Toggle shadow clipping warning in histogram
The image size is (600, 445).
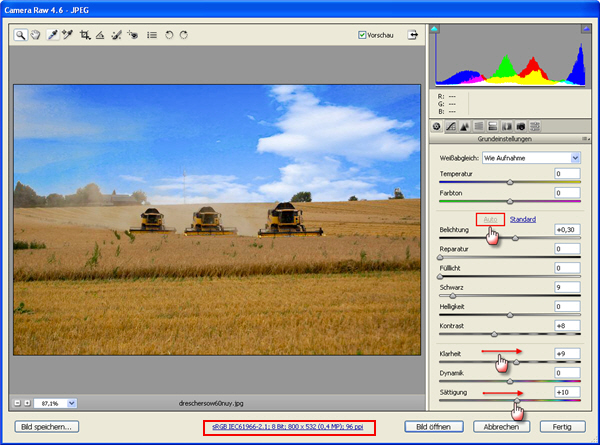tap(435, 30)
